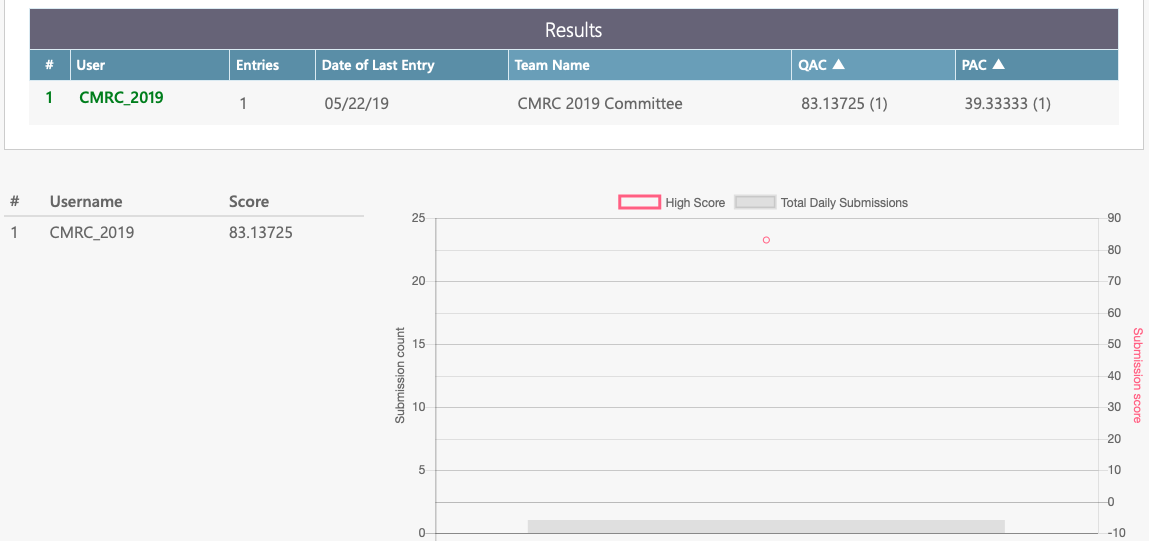The height and width of the screenshot is (541, 1149).
Task: Select the pink high score data point
Action: click(766, 240)
